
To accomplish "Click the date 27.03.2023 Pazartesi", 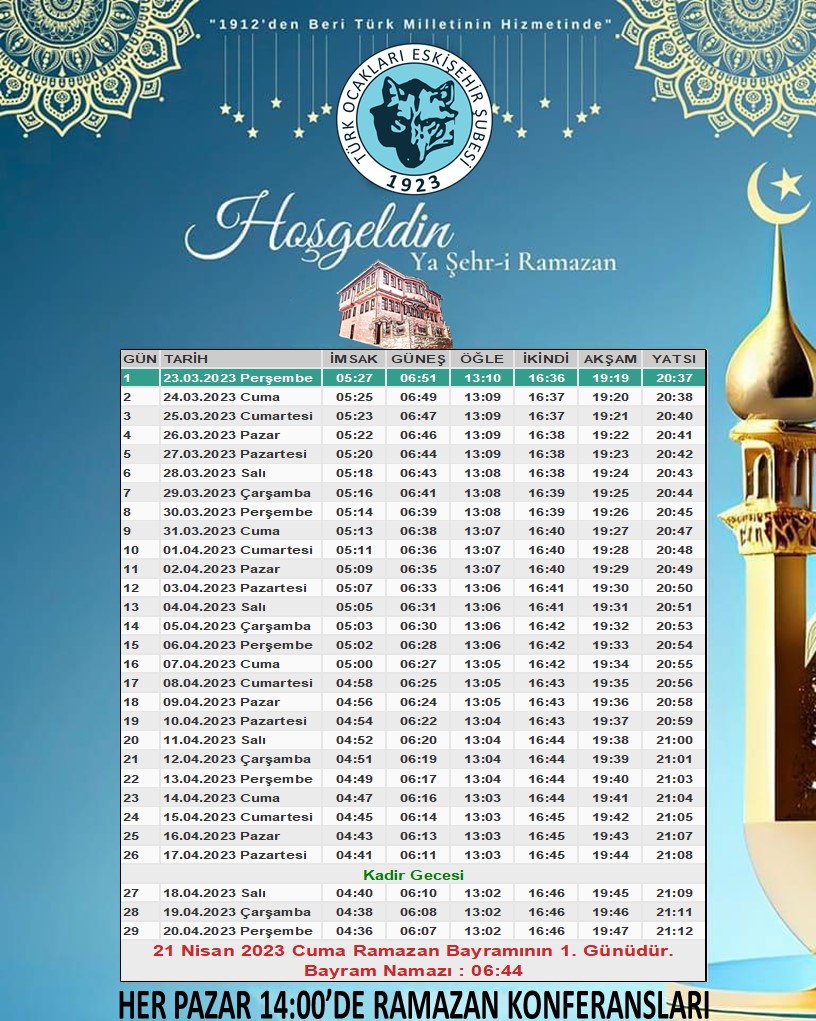I will click(x=234, y=454).
